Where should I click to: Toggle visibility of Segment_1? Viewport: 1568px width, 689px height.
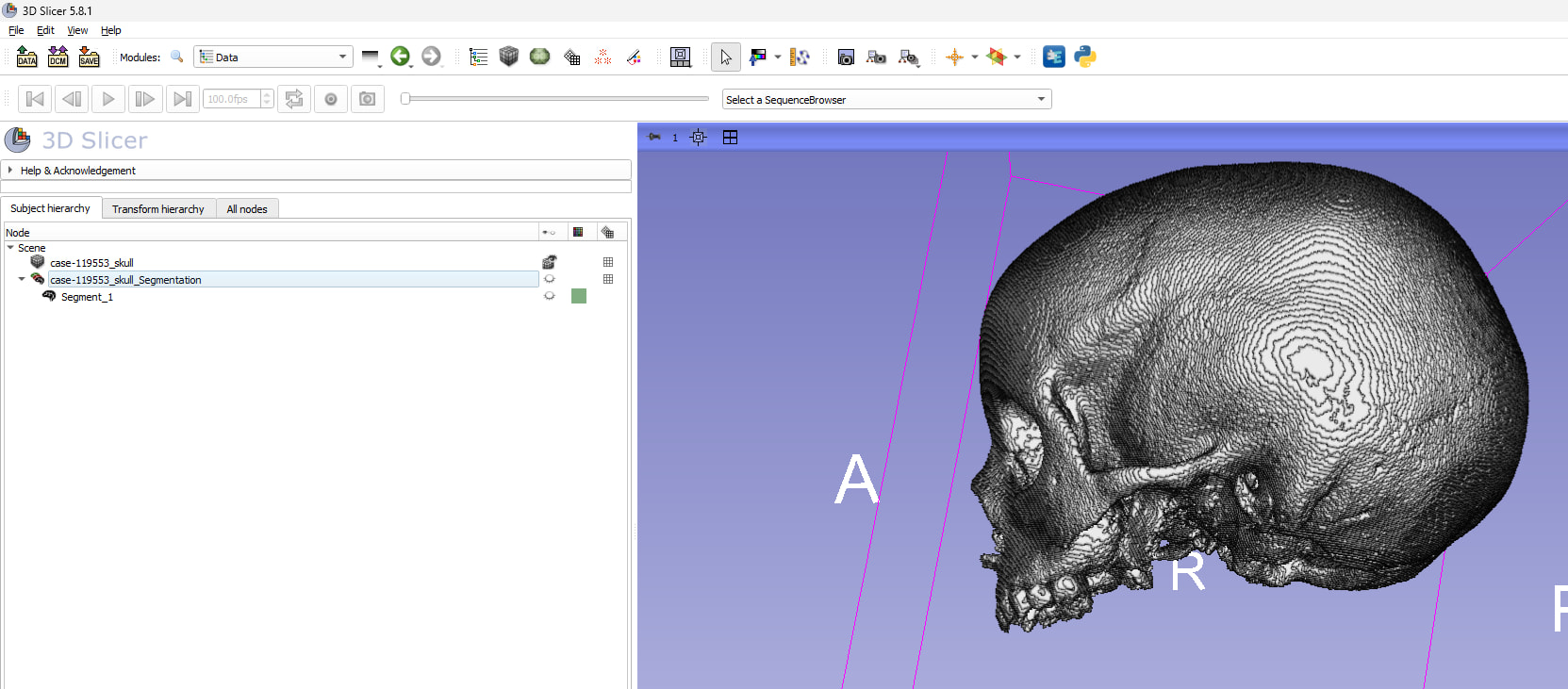click(549, 296)
